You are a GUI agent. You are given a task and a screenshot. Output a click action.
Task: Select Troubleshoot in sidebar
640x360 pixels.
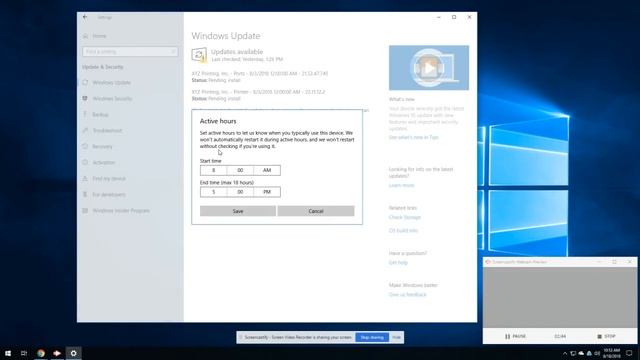(x=107, y=131)
